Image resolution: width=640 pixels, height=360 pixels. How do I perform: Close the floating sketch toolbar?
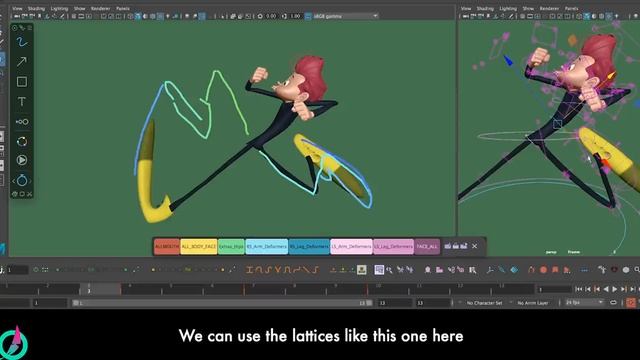click(x=29, y=194)
